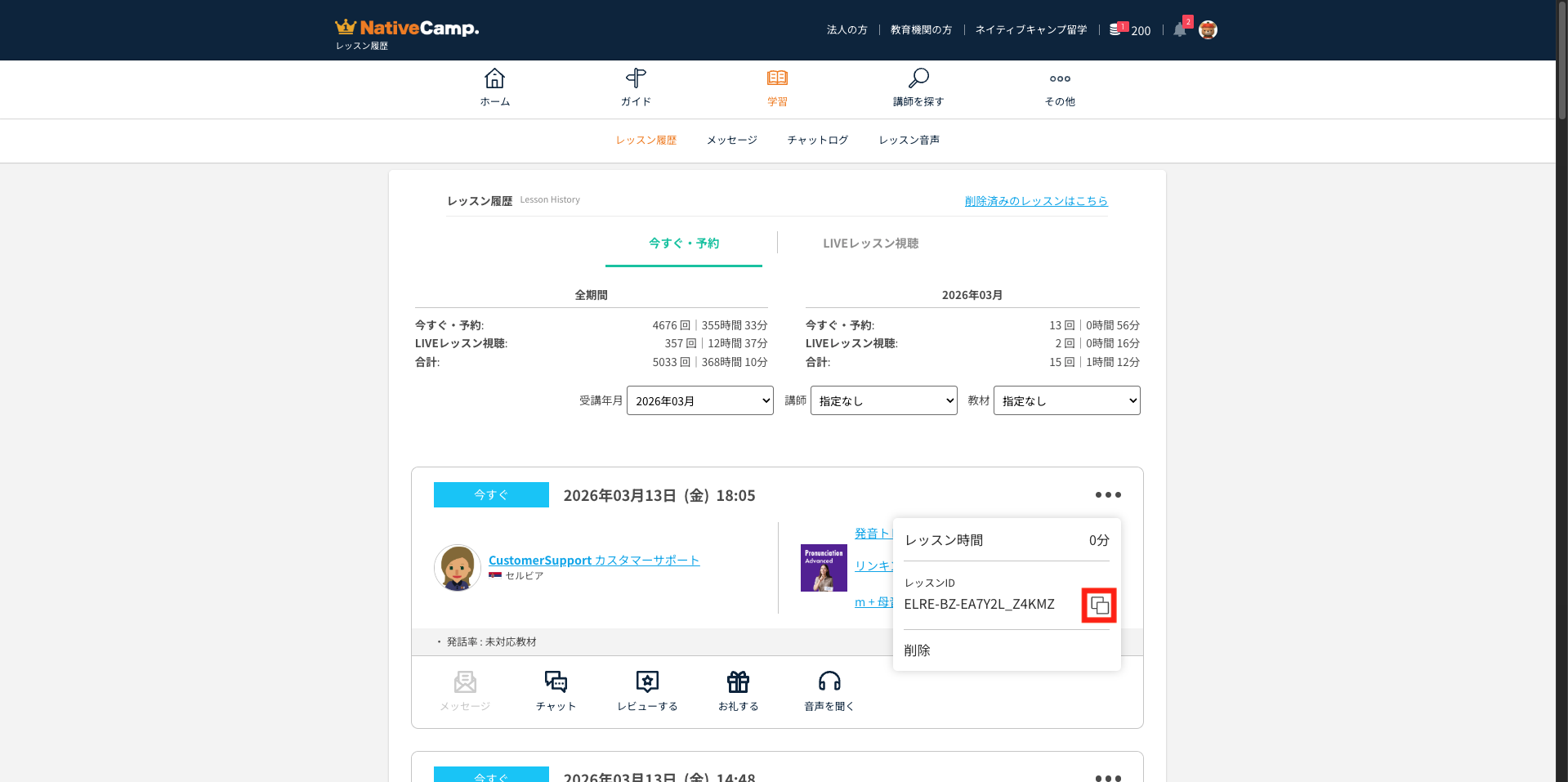The height and width of the screenshot is (782, 1568).
Task: Open the notification bell
Action: point(1179,30)
